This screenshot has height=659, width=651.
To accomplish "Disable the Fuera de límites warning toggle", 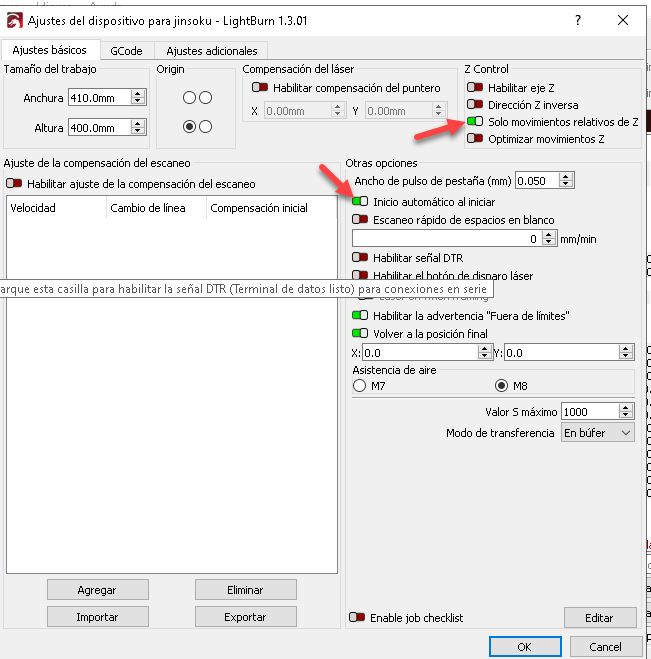I will click(360, 315).
